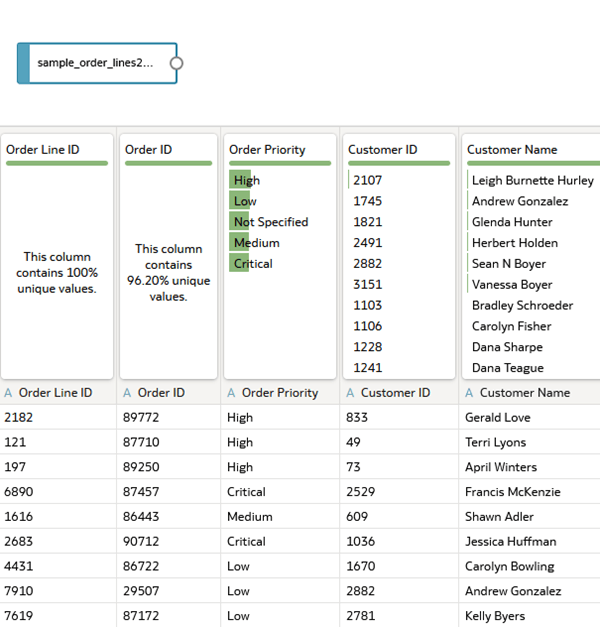The image size is (600, 627).
Task: Click Order ID cell 29507
Action: coord(168,591)
